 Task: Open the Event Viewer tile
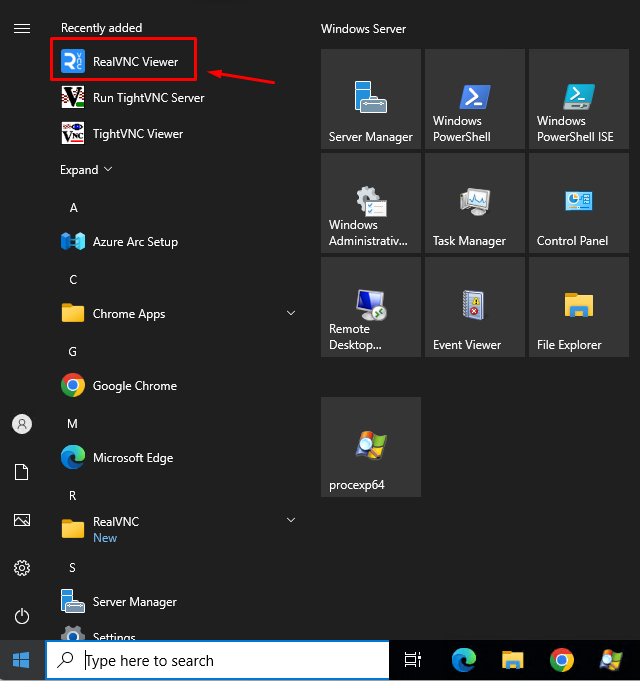[474, 307]
